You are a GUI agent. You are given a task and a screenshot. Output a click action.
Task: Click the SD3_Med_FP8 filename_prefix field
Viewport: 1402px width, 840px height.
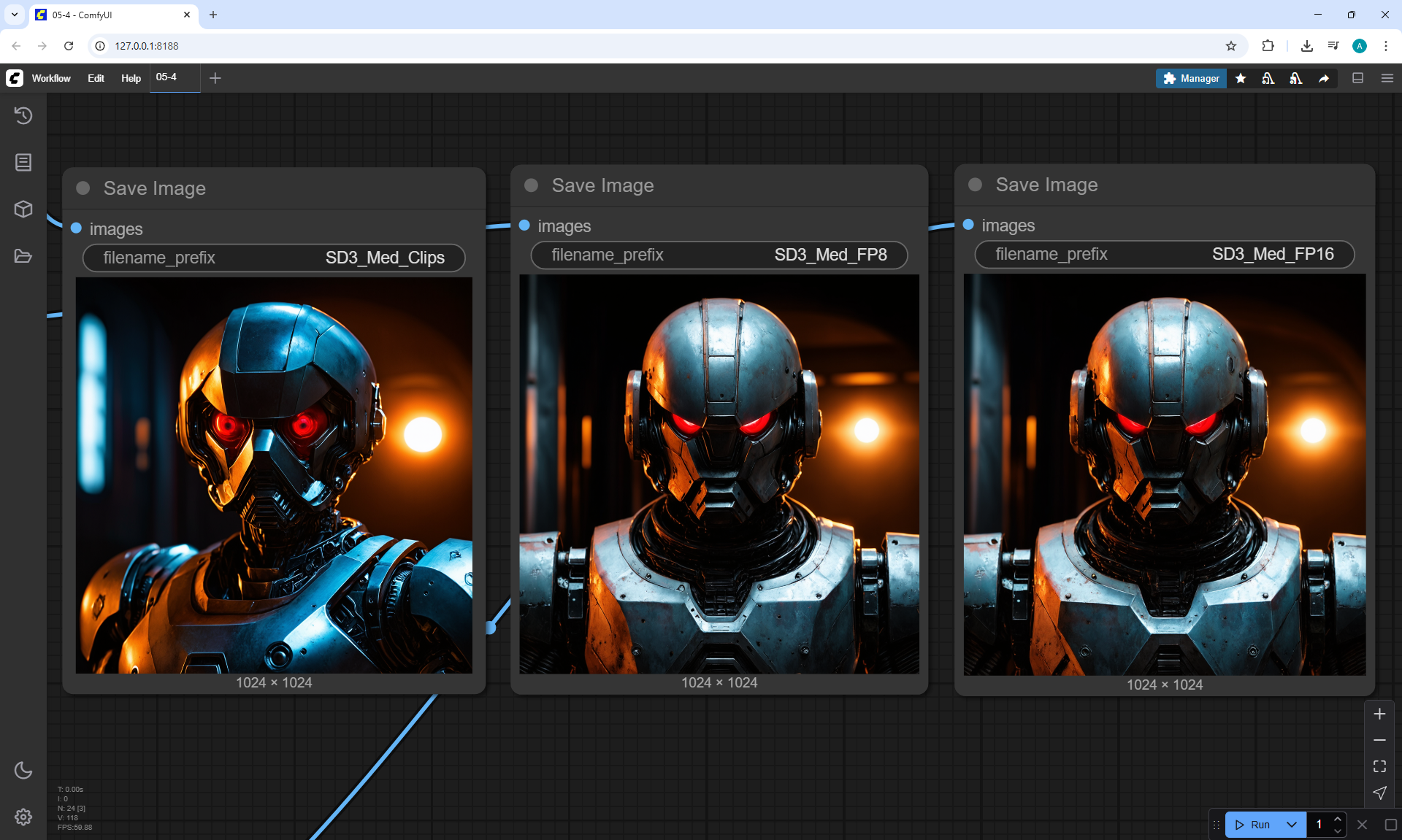coord(719,255)
